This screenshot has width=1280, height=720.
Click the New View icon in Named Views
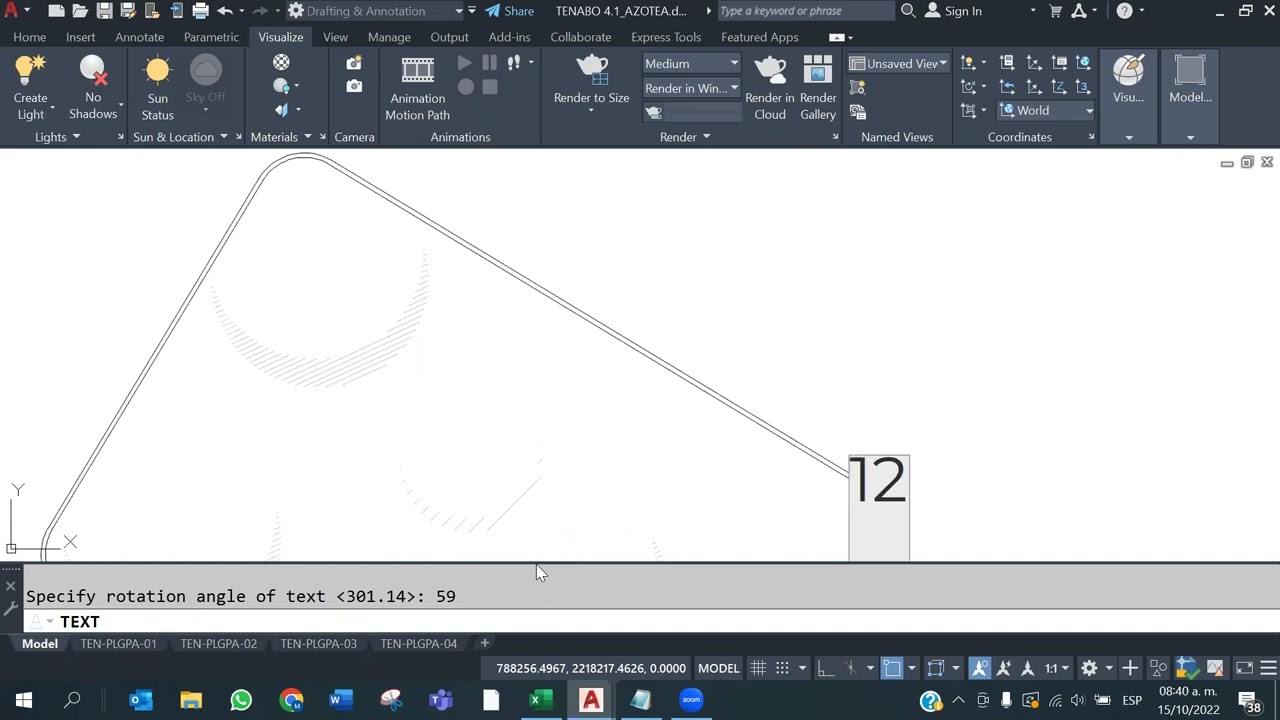click(x=857, y=88)
